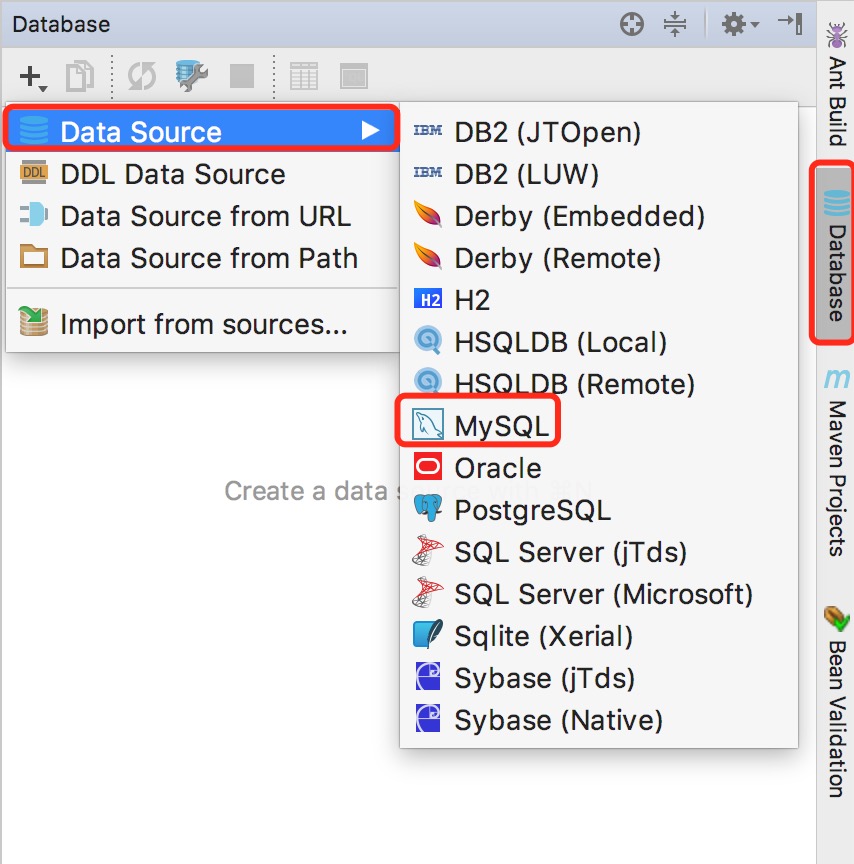The height and width of the screenshot is (864, 854).
Task: Select DB2 (LUW) driver
Action: click(x=598, y=174)
